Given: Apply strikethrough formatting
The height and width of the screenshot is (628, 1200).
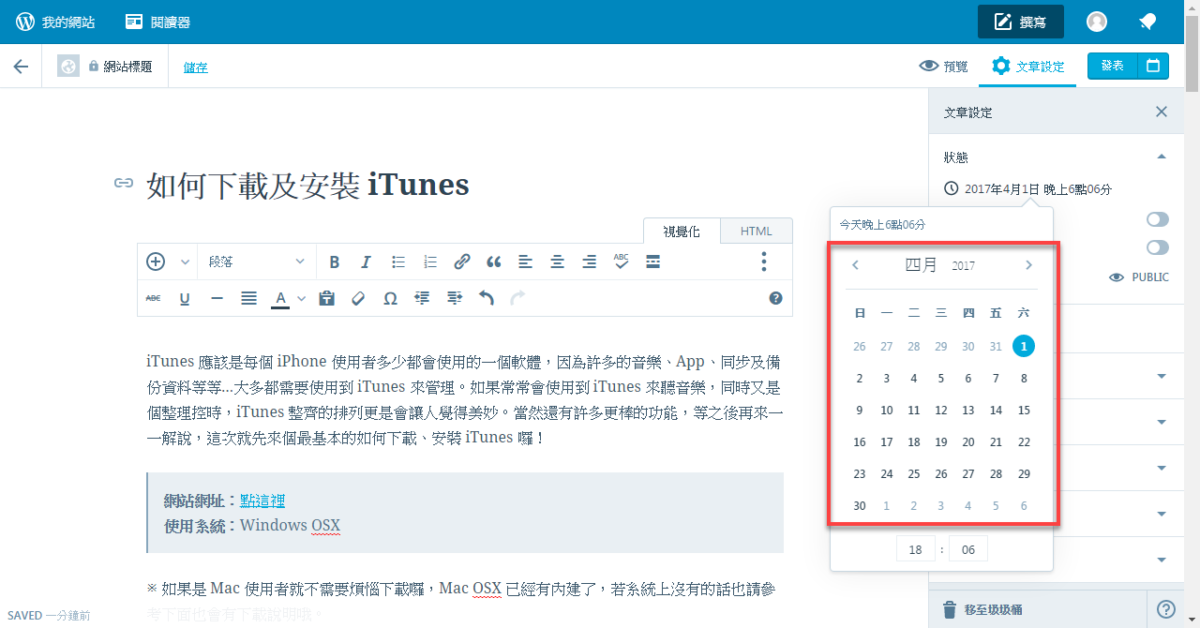Looking at the screenshot, I should coord(153,298).
